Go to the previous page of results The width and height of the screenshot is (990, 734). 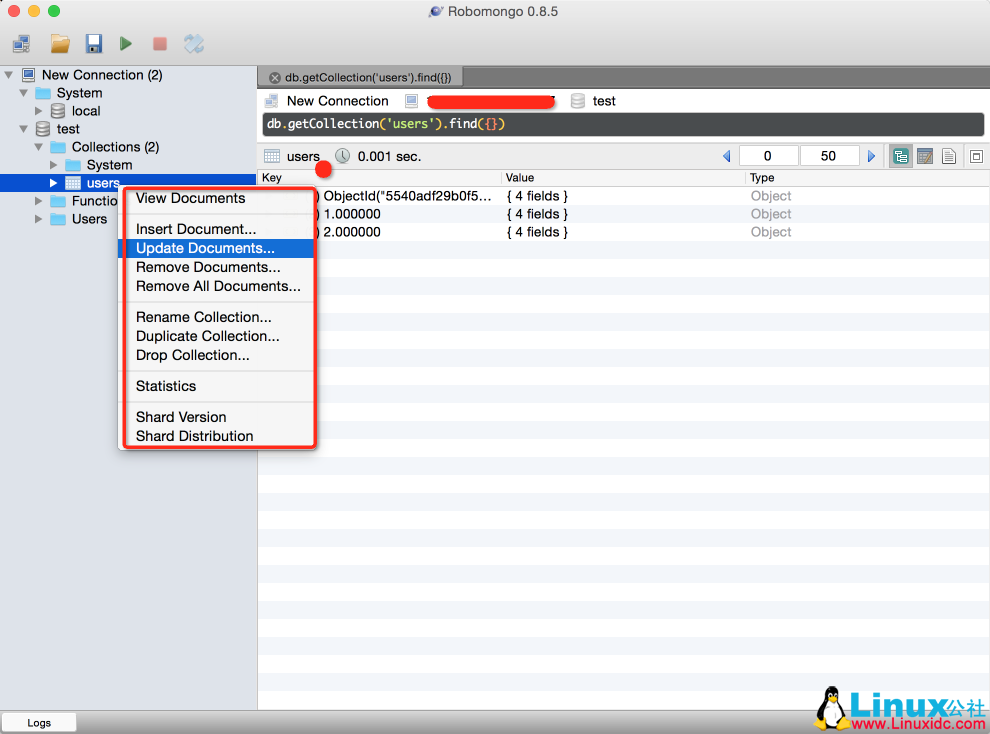pos(727,156)
